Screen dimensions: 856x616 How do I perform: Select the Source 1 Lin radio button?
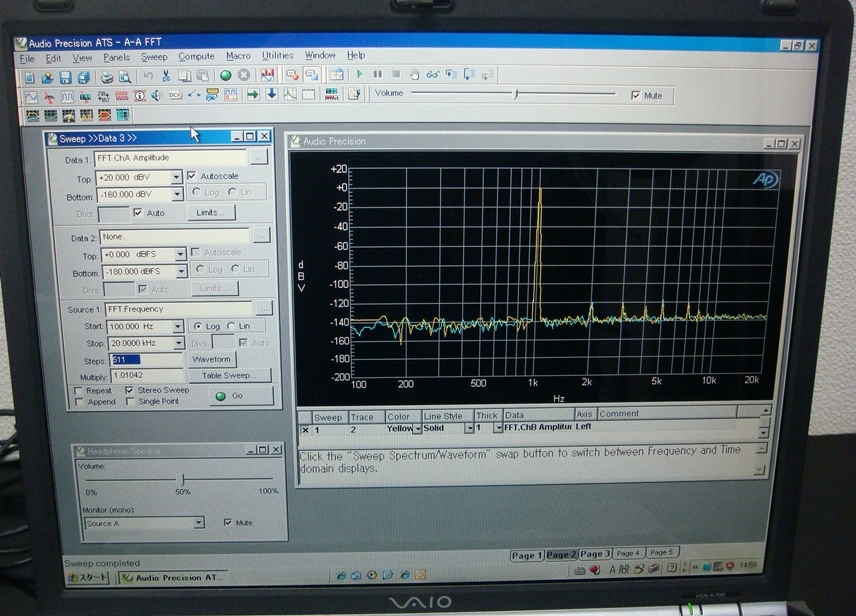pos(230,326)
